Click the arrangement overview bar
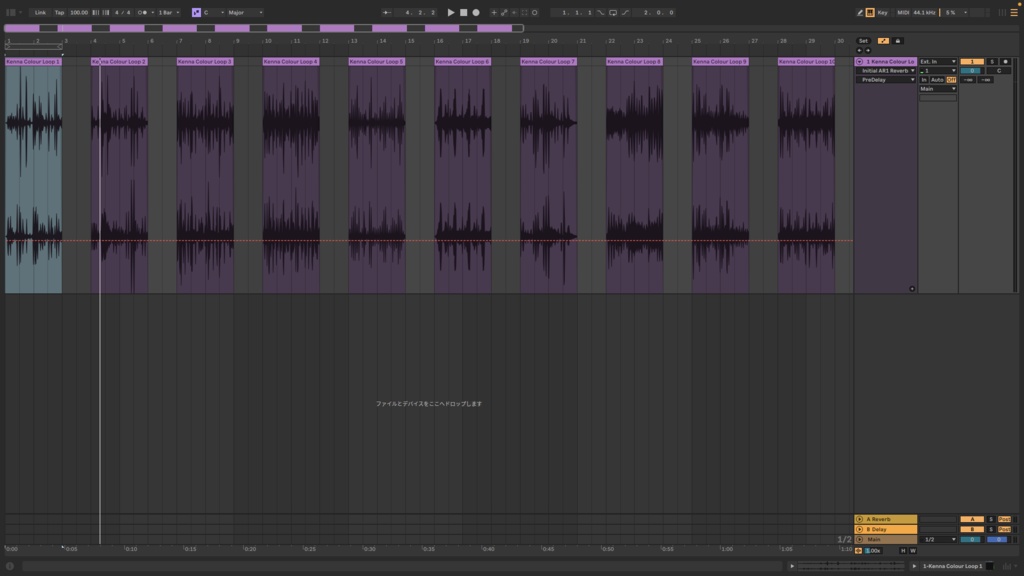The height and width of the screenshot is (576, 1024). point(264,28)
